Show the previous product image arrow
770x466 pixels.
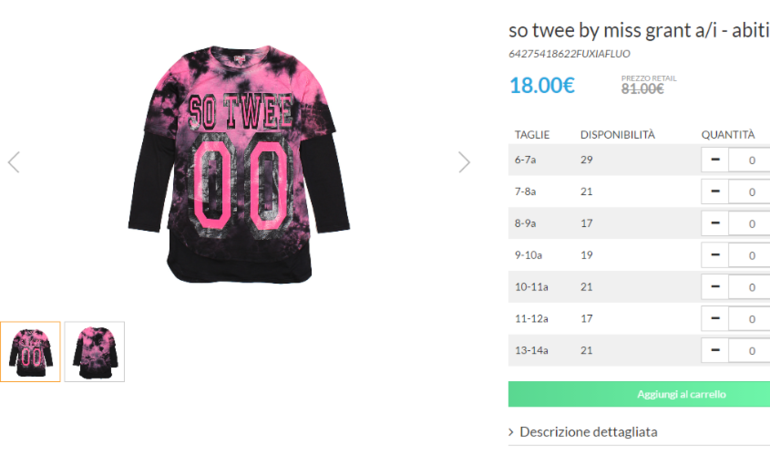[14, 162]
